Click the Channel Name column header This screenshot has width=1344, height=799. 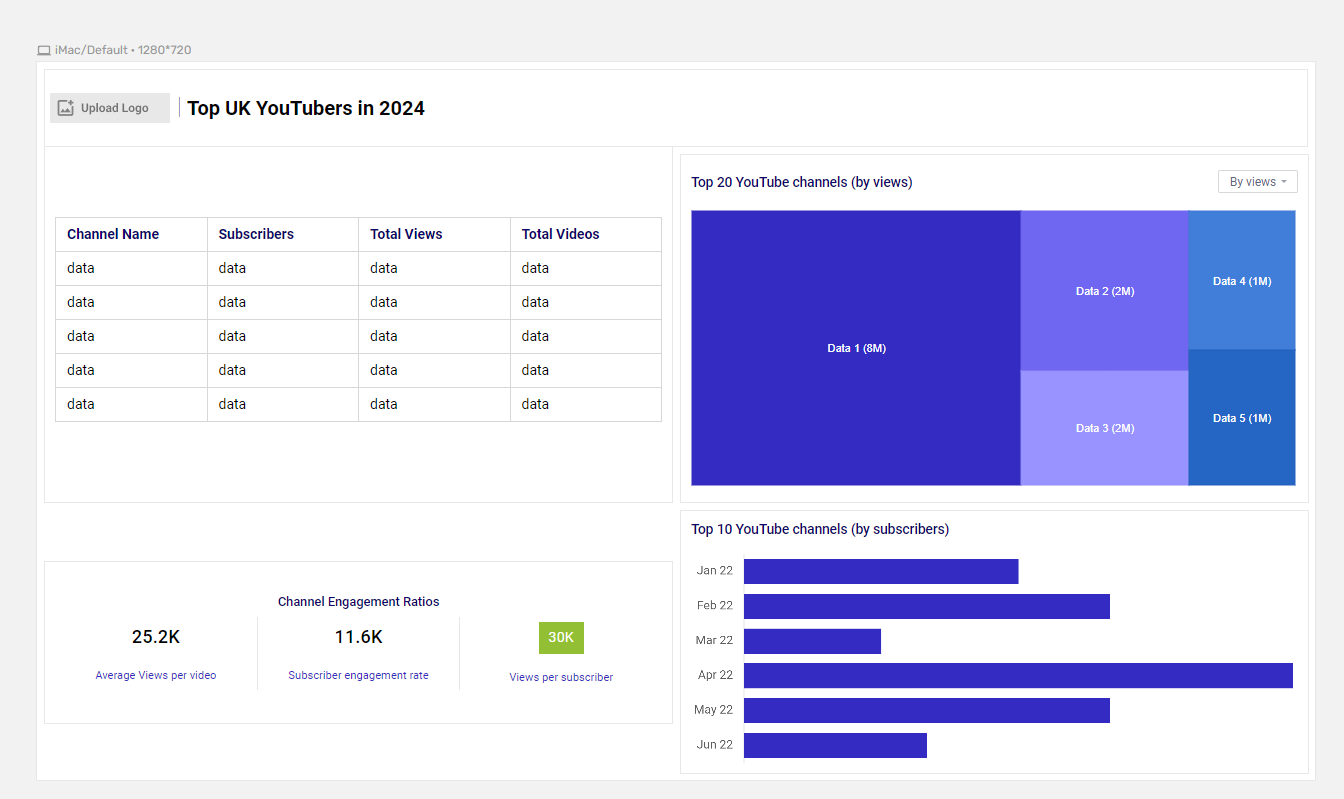pos(113,234)
